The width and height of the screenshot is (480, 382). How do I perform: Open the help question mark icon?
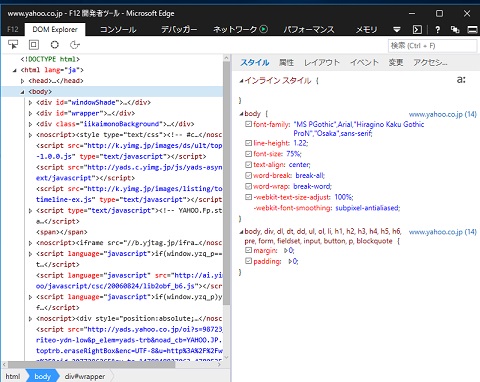438,30
